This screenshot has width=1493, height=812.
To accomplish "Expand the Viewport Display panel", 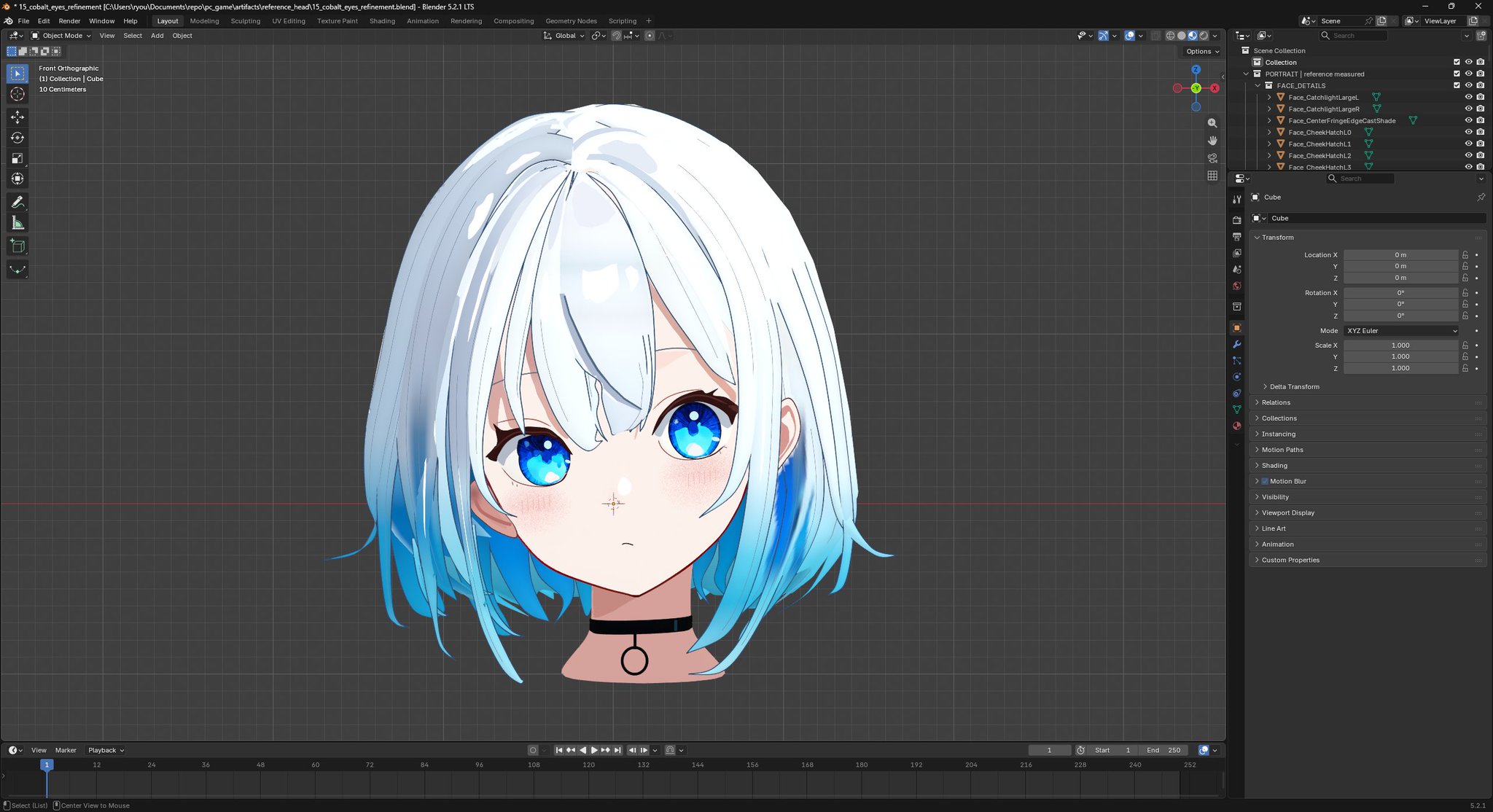I will pos(1287,512).
